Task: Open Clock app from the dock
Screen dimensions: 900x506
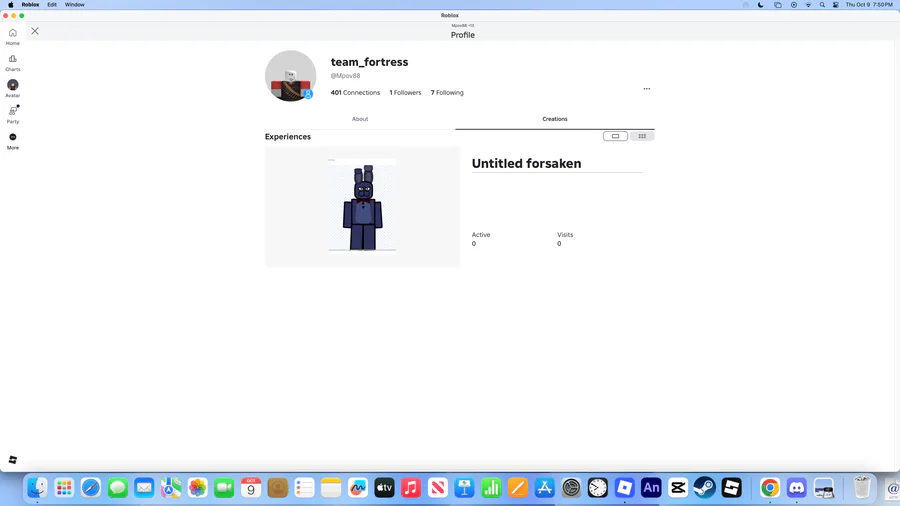Action: point(598,488)
